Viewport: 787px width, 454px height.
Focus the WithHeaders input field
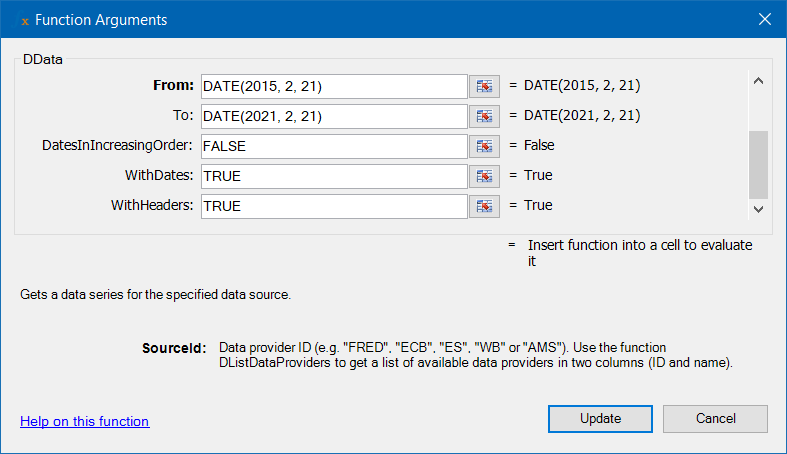(x=334, y=206)
